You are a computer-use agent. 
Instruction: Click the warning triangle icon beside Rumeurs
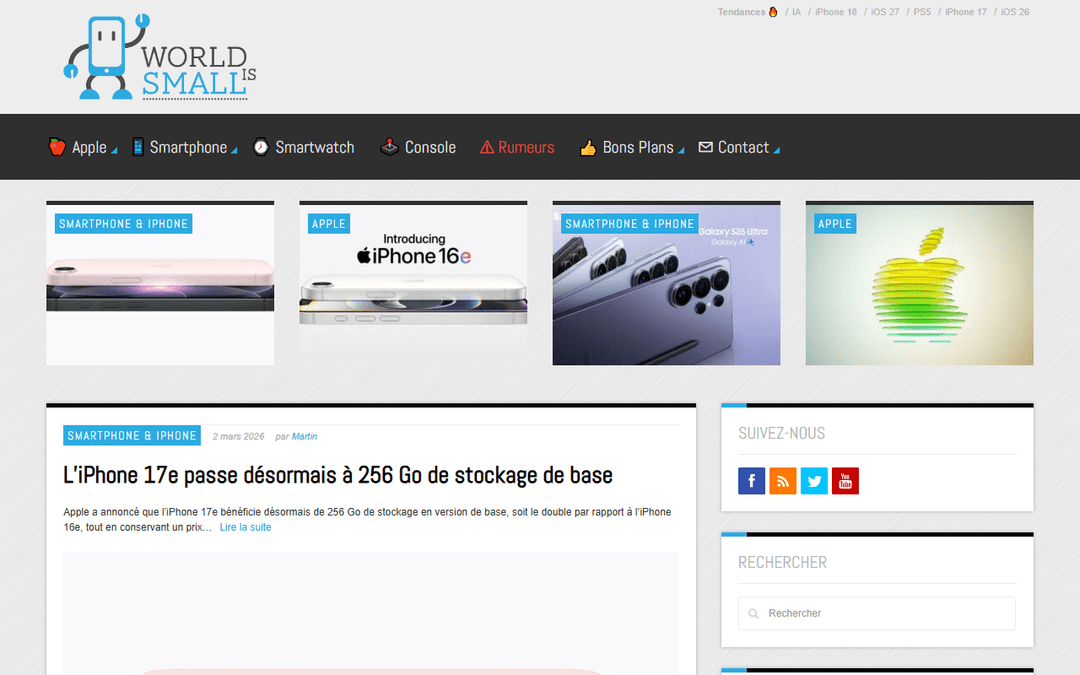pyautogui.click(x=487, y=147)
